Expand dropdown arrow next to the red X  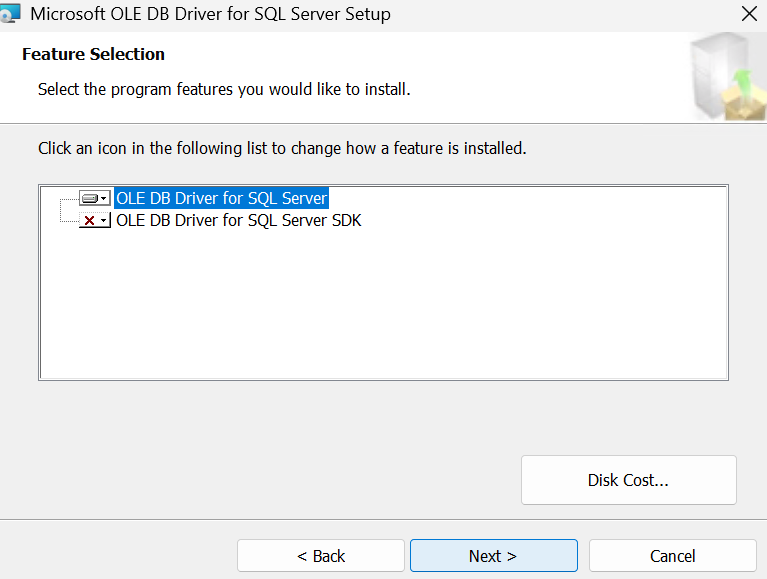pyautogui.click(x=104, y=221)
